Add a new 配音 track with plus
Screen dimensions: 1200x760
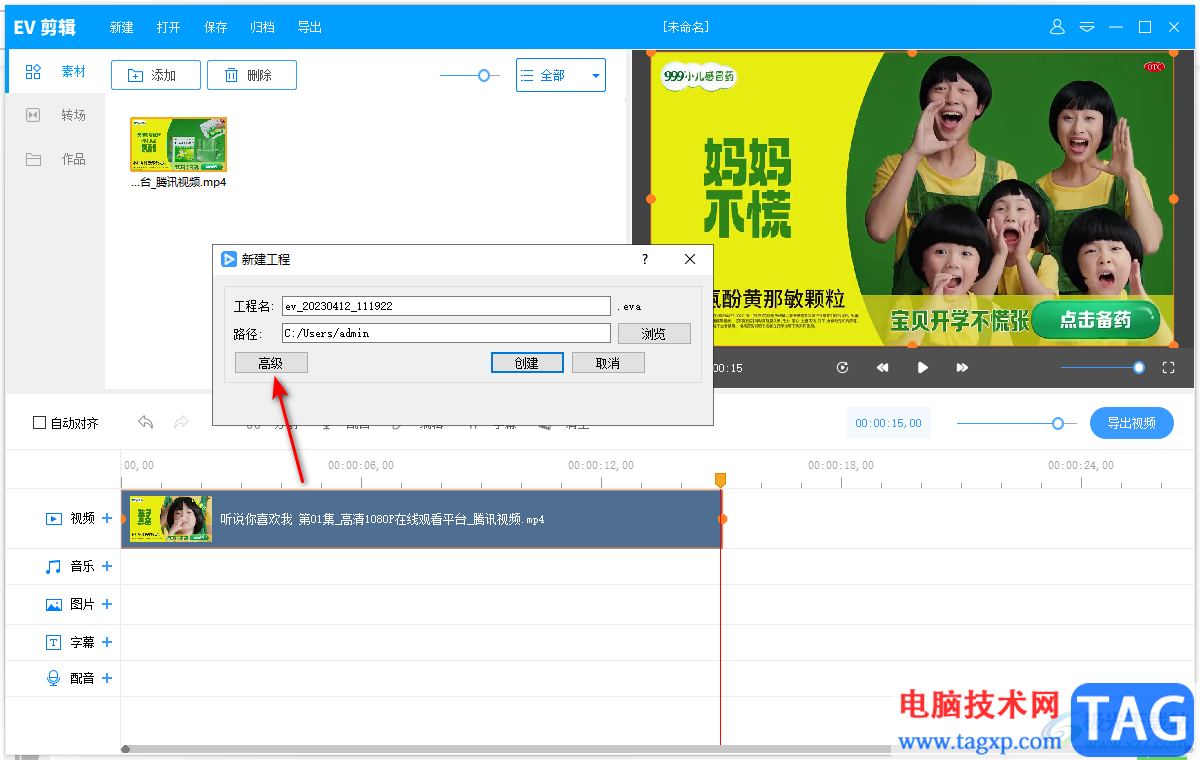[x=107, y=678]
